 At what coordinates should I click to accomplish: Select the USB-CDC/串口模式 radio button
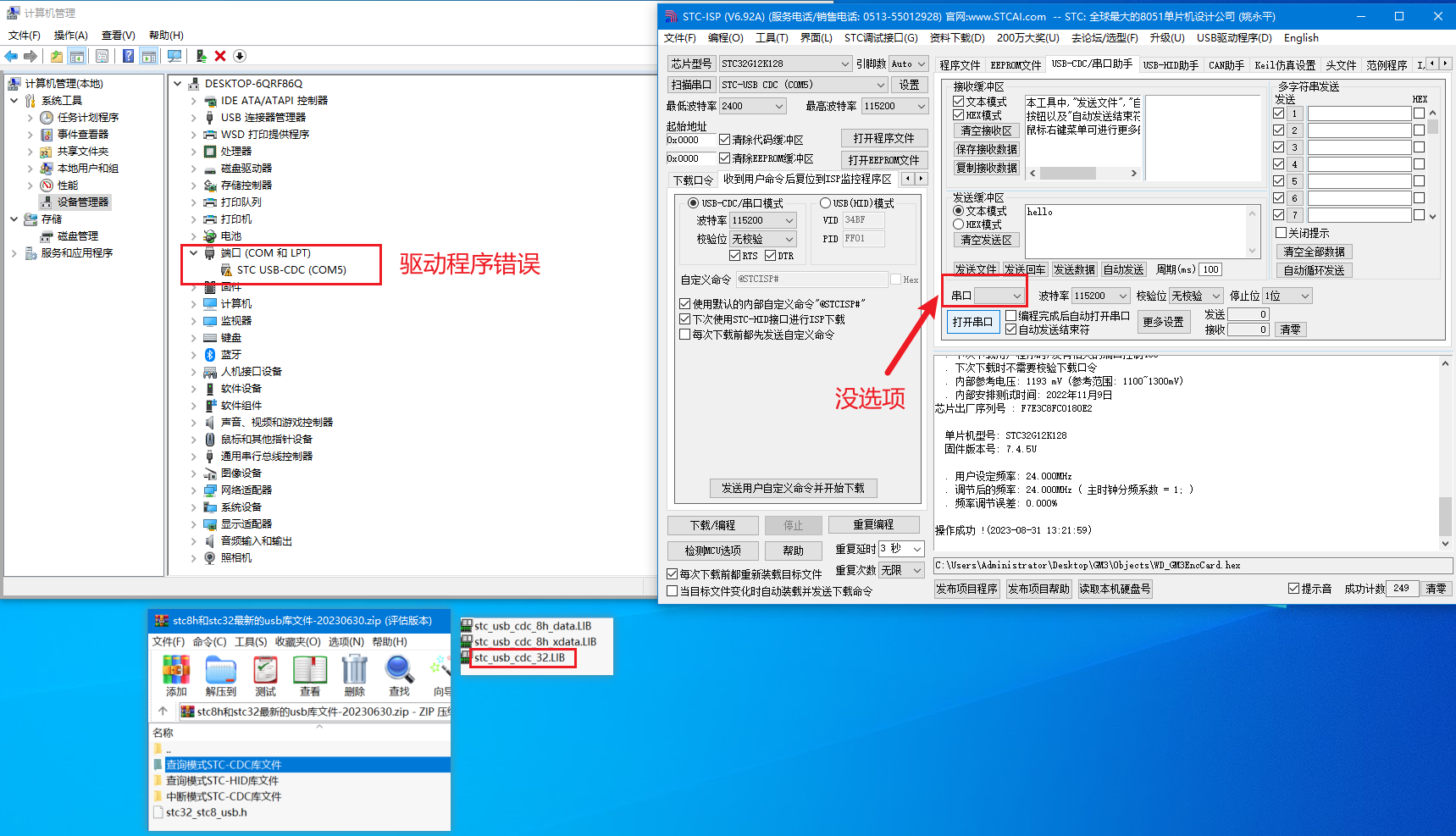(694, 203)
